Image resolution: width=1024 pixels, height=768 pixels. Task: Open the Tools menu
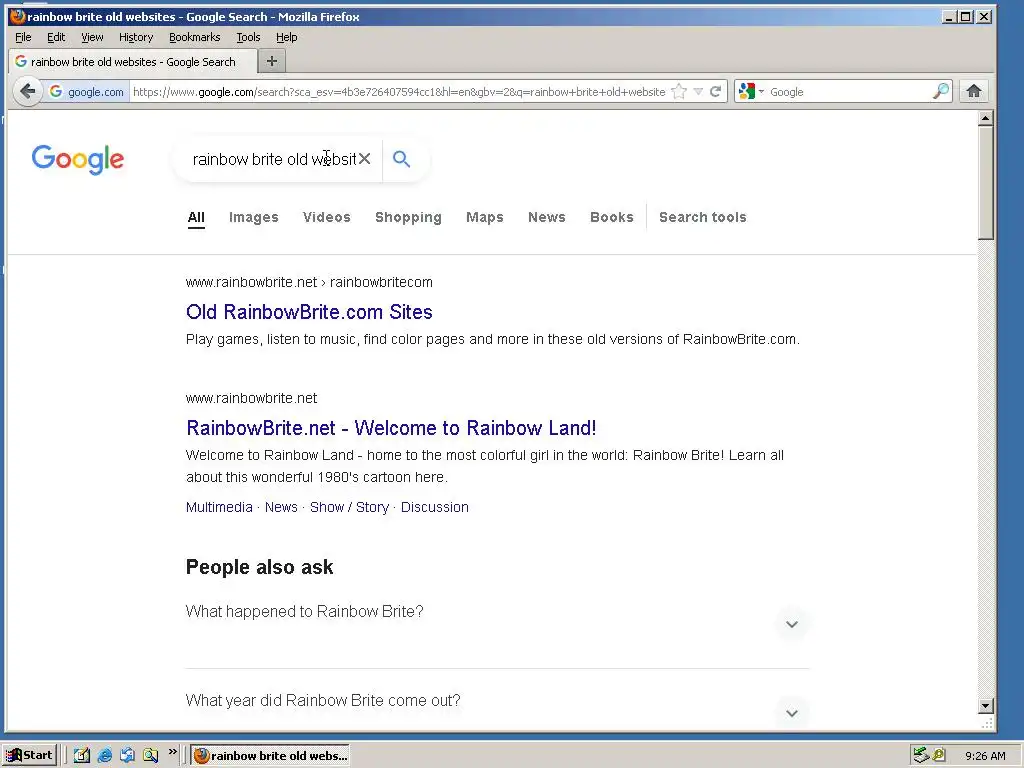coord(248,37)
